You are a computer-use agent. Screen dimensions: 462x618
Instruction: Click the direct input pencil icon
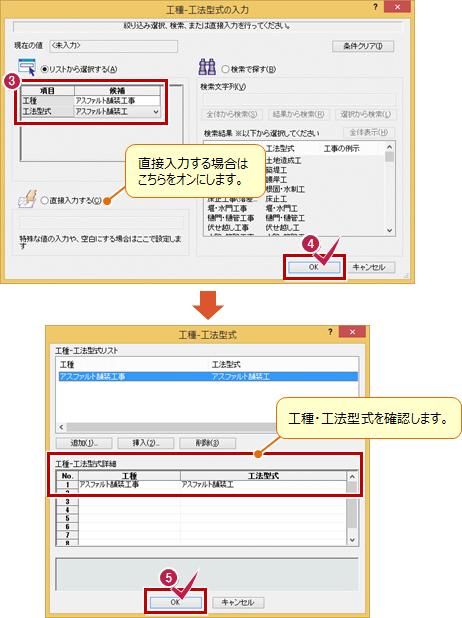pyautogui.click(x=27, y=199)
